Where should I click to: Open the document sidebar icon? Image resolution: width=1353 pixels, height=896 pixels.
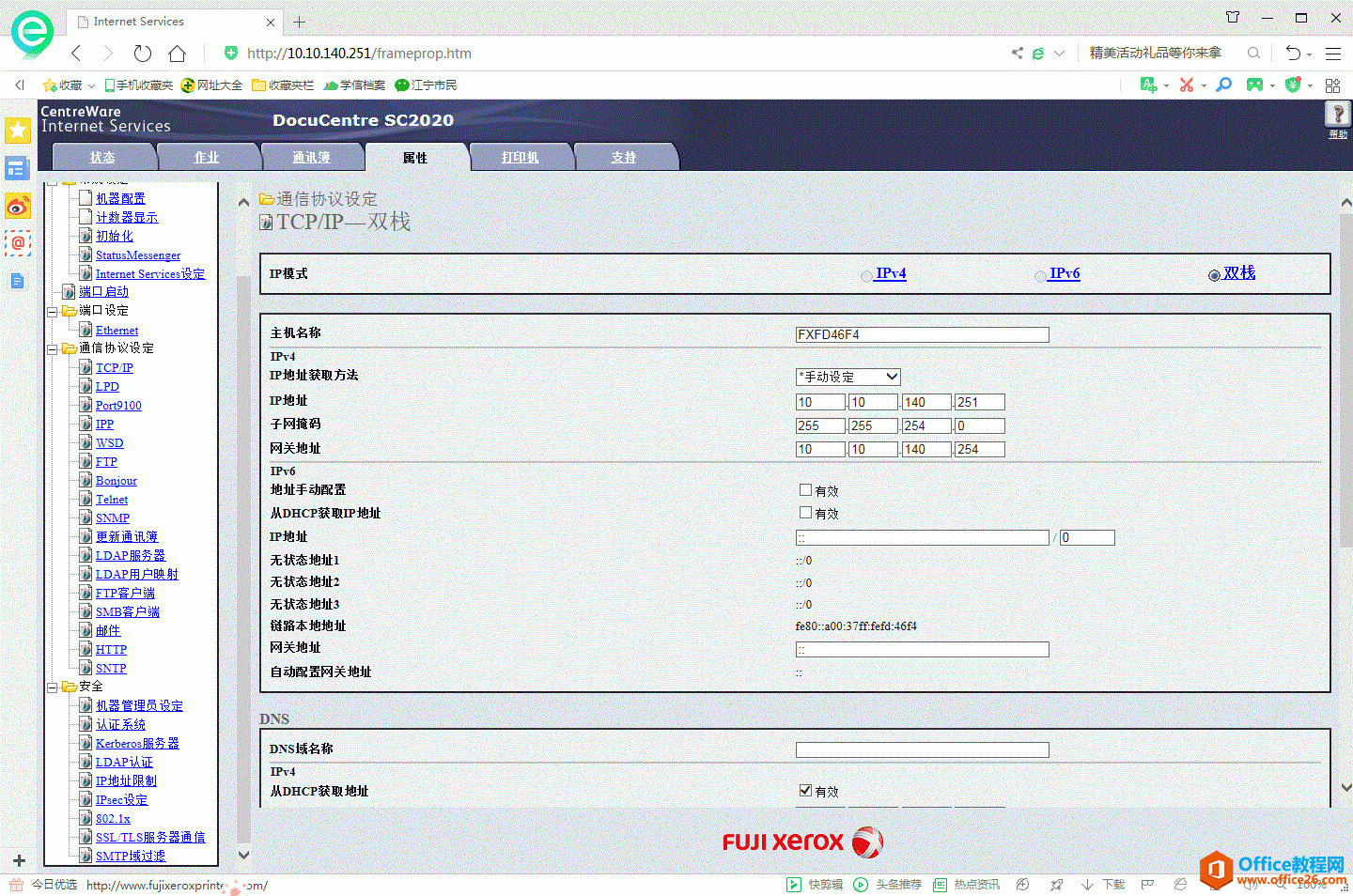coord(18,281)
